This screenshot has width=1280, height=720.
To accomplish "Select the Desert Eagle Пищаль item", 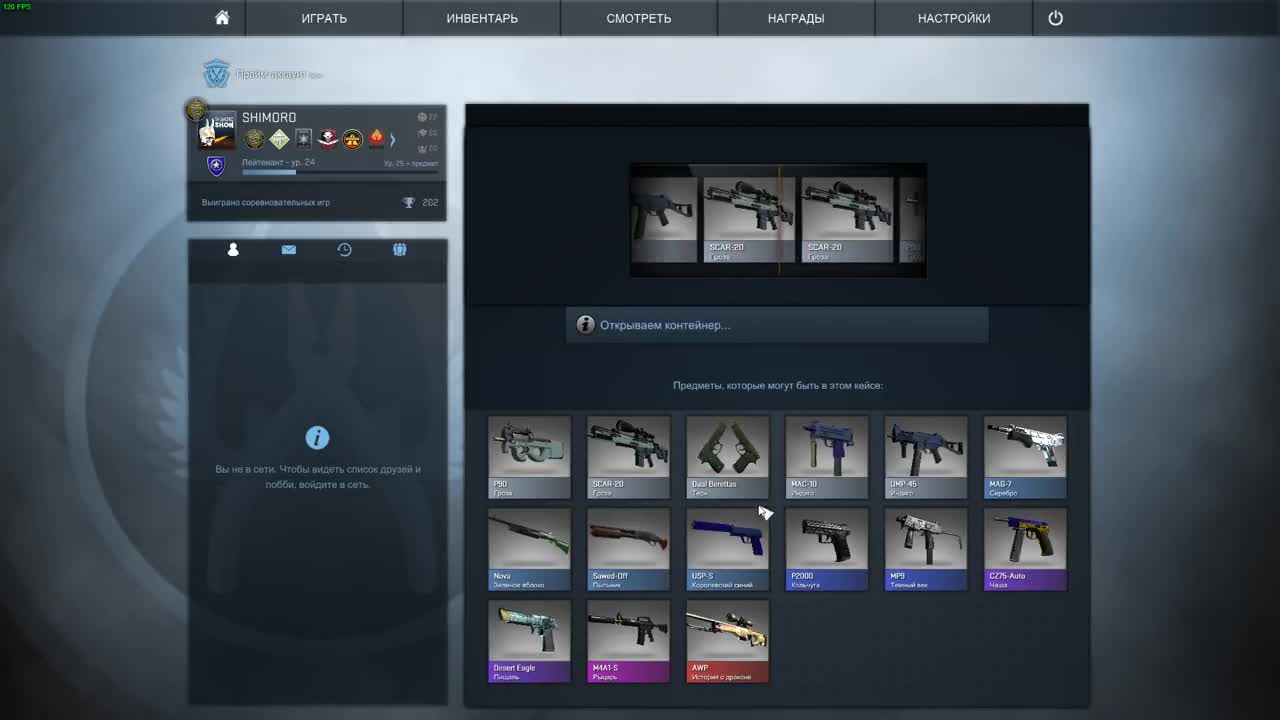I will 529,642.
